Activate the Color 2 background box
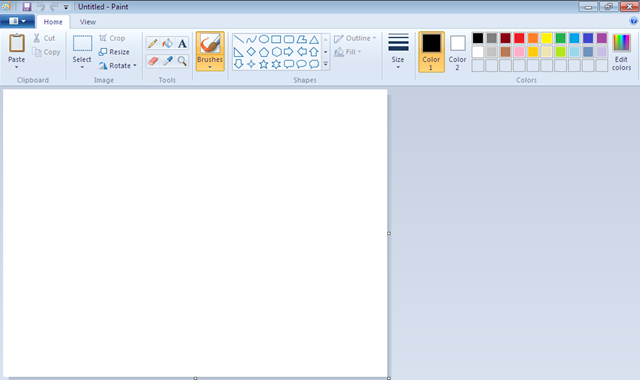The height and width of the screenshot is (380, 640). [458, 52]
